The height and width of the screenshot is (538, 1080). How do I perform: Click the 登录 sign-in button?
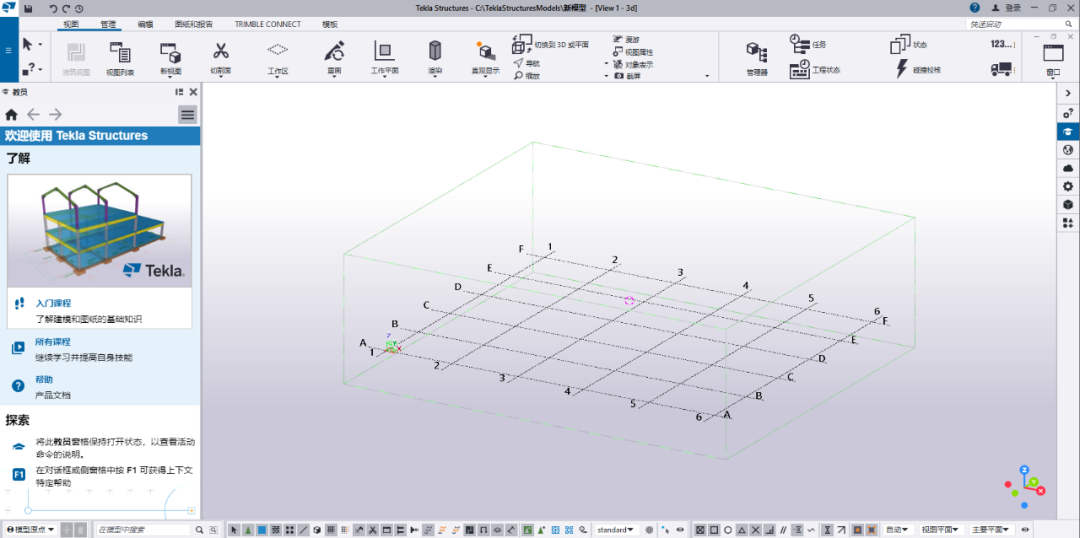(1006, 8)
